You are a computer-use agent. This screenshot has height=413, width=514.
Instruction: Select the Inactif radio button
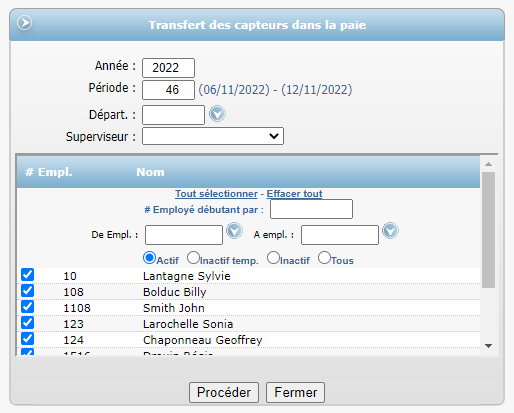[273, 258]
